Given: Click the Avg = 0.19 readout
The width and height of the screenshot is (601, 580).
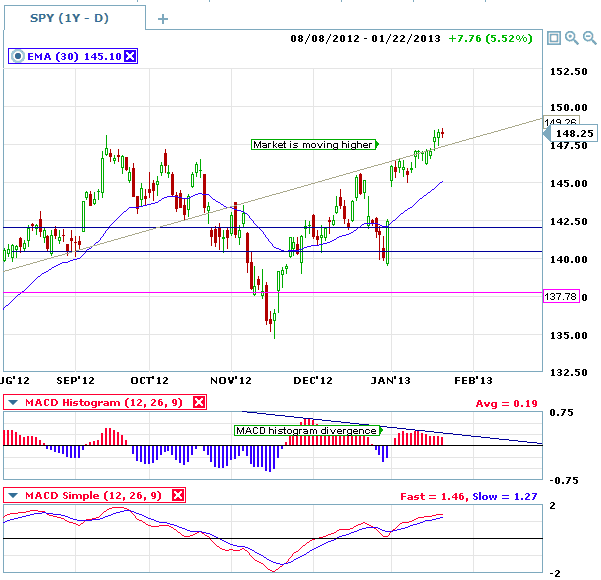Looking at the screenshot, I should click(x=506, y=404).
